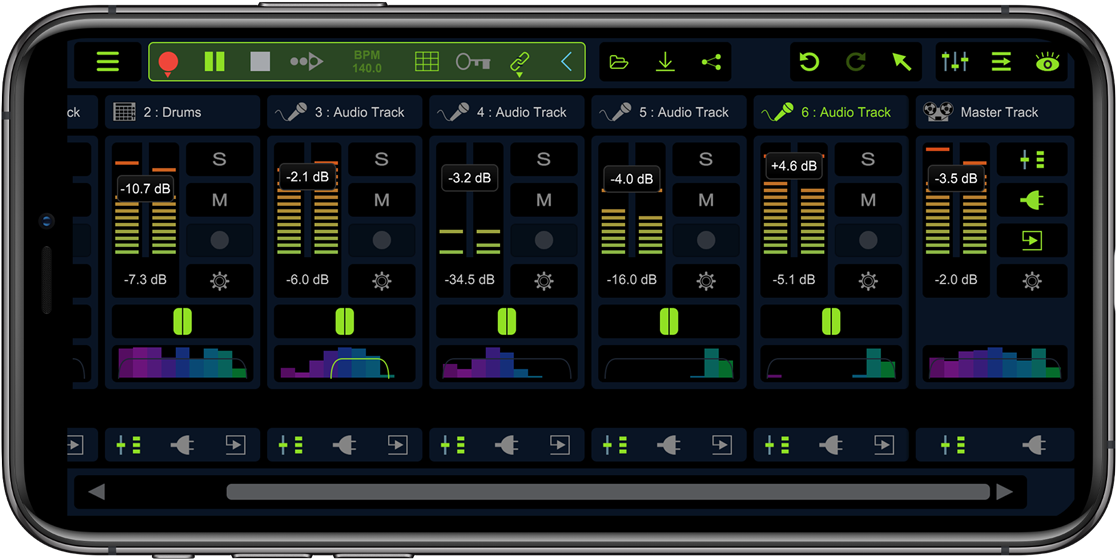Click the download/export arrow icon

coord(665,62)
